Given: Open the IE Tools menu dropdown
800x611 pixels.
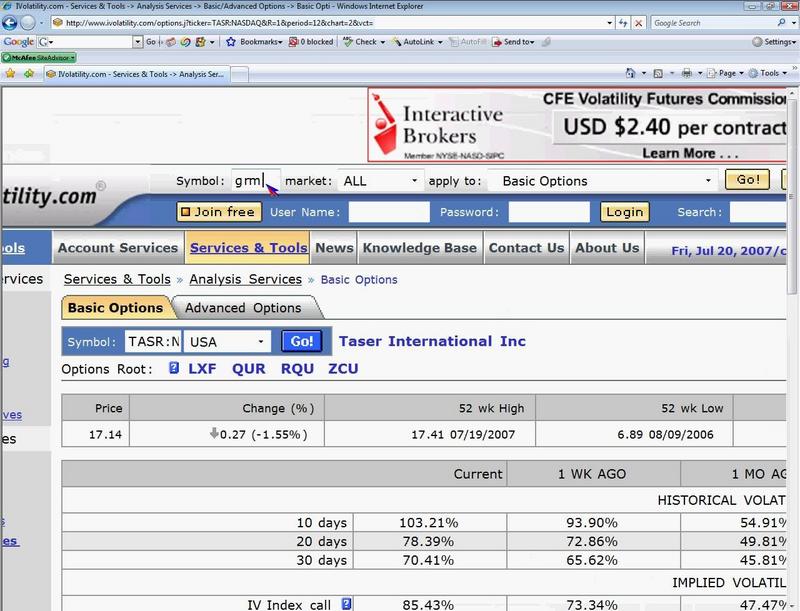Looking at the screenshot, I should pyautogui.click(x=769, y=73).
